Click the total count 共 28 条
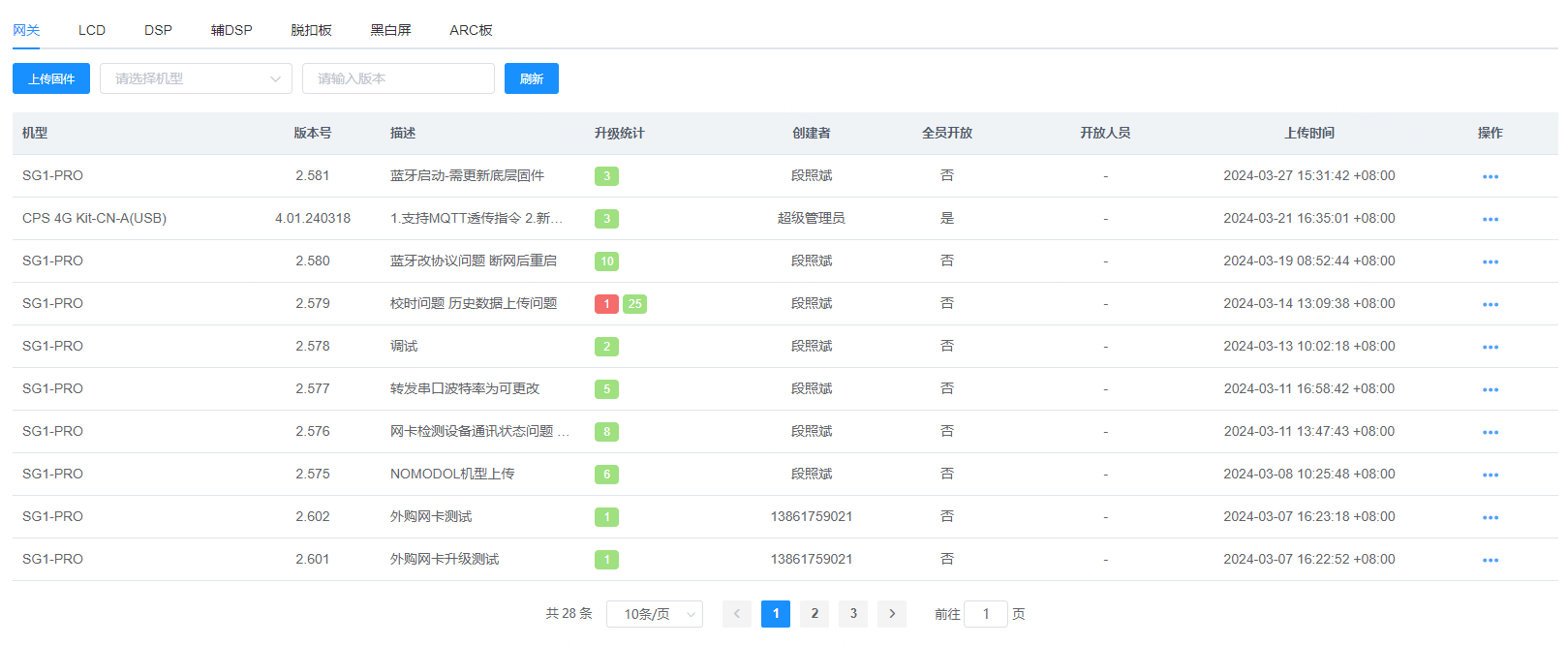The width and height of the screenshot is (1568, 645). point(569,614)
